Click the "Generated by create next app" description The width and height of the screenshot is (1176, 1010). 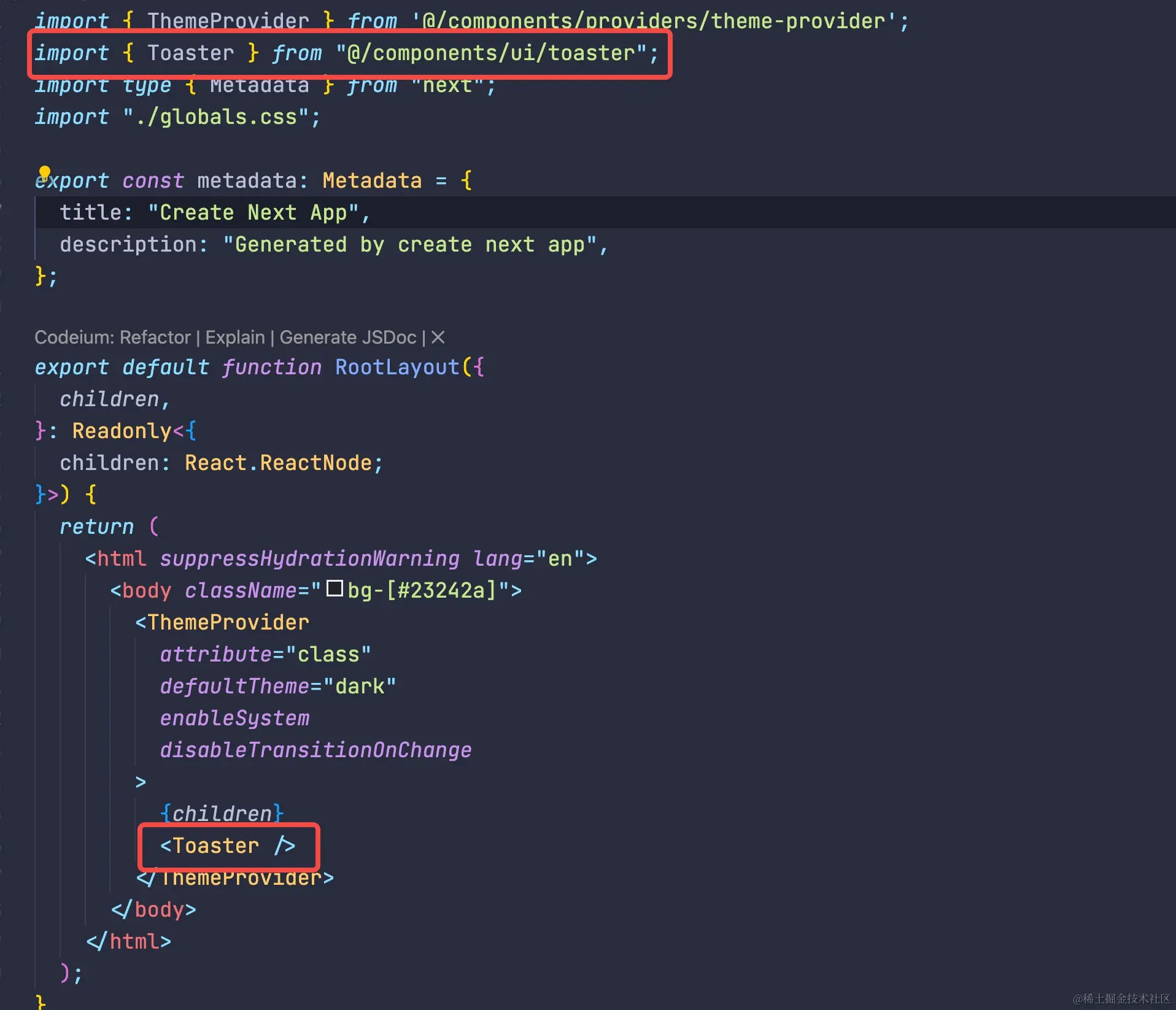point(409,244)
